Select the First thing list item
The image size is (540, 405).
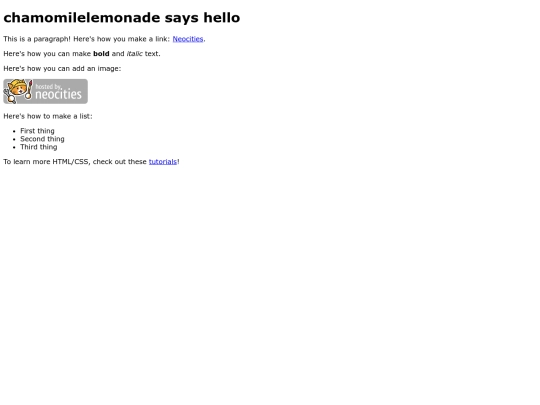pos(37,131)
